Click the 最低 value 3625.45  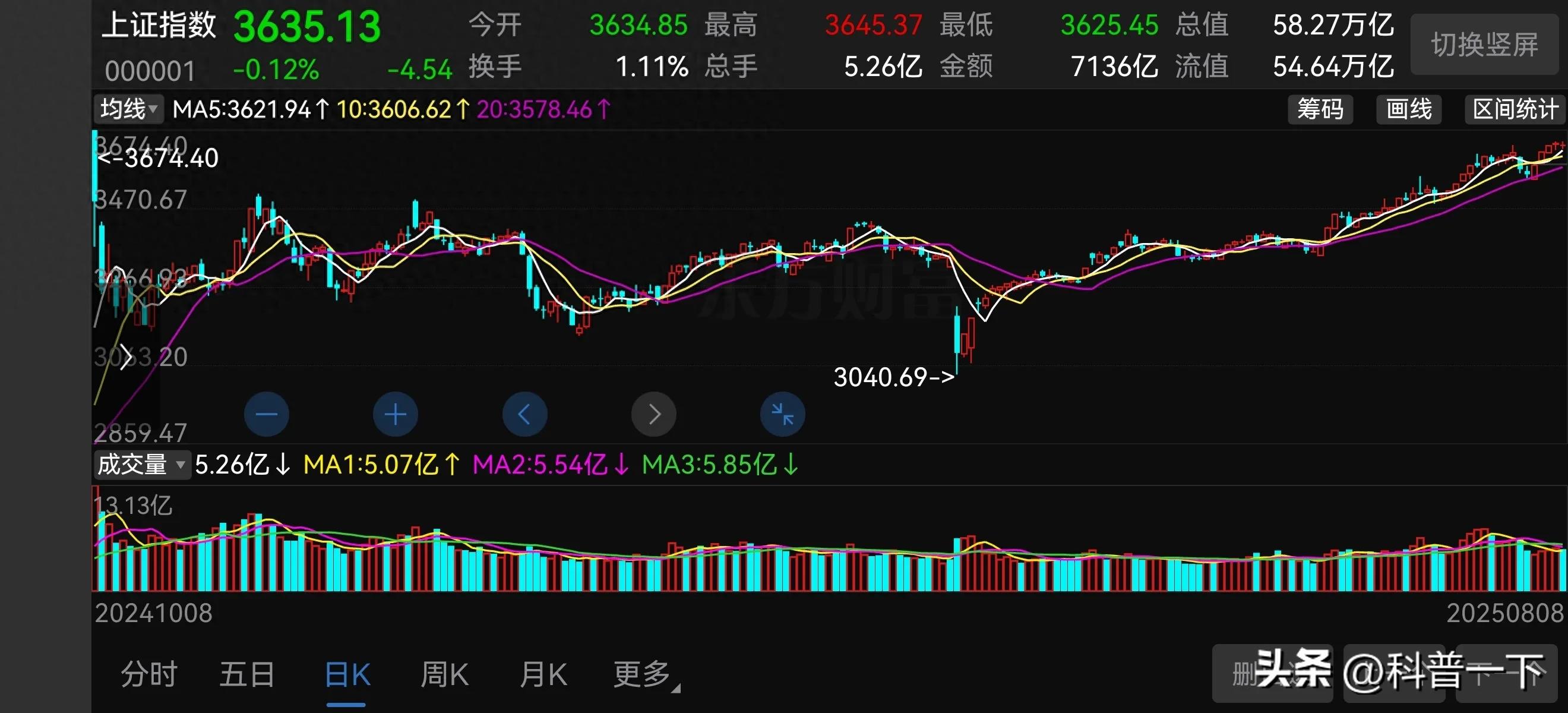tap(1109, 26)
